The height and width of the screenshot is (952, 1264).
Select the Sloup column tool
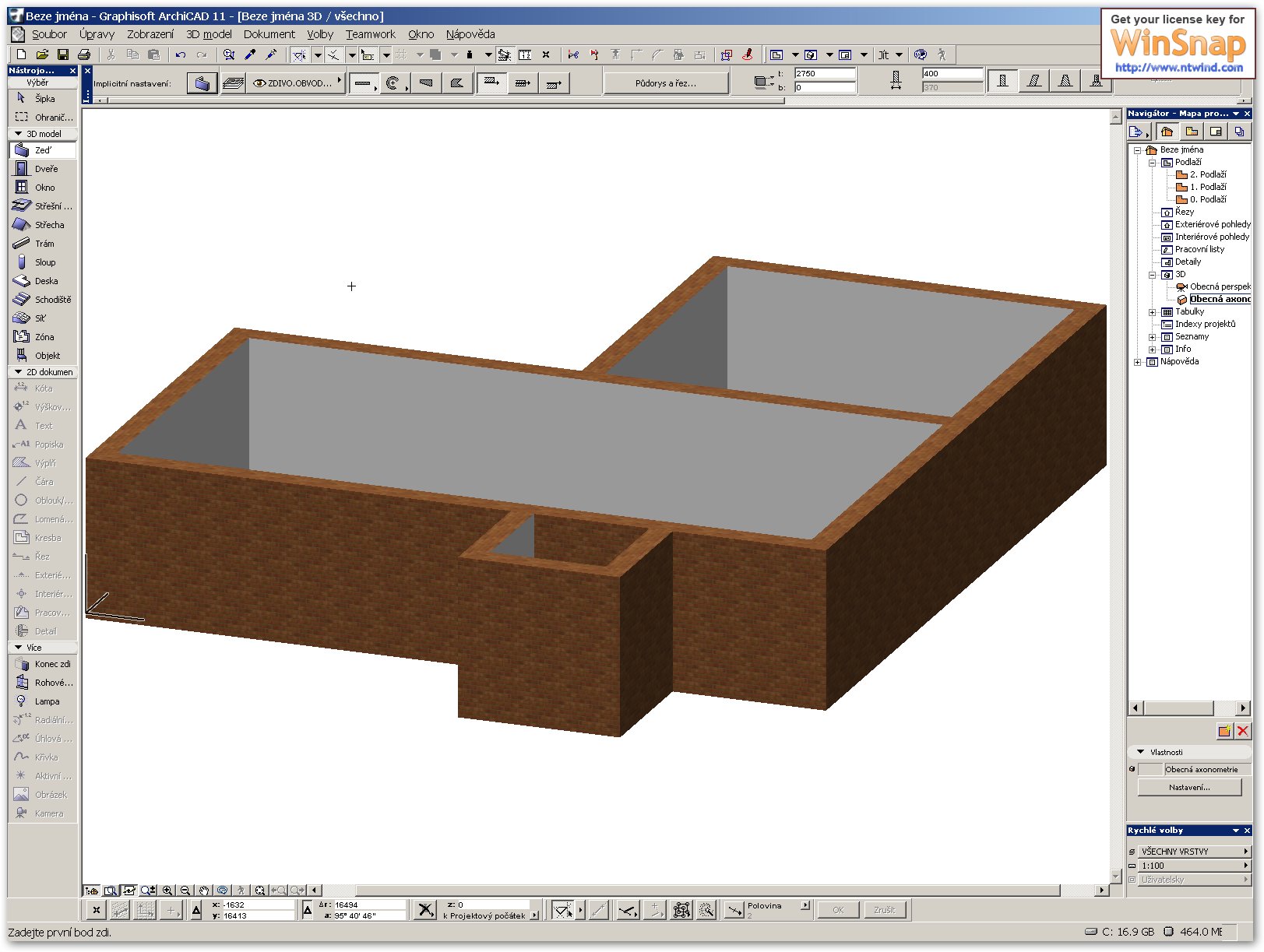pyautogui.click(x=44, y=262)
